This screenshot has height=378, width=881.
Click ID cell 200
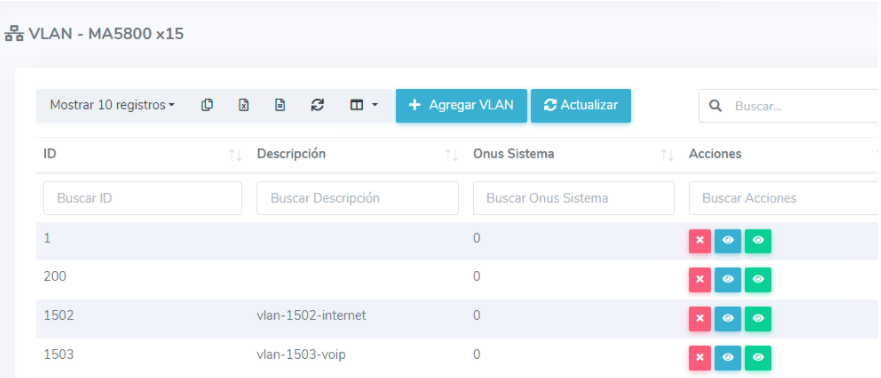55,276
